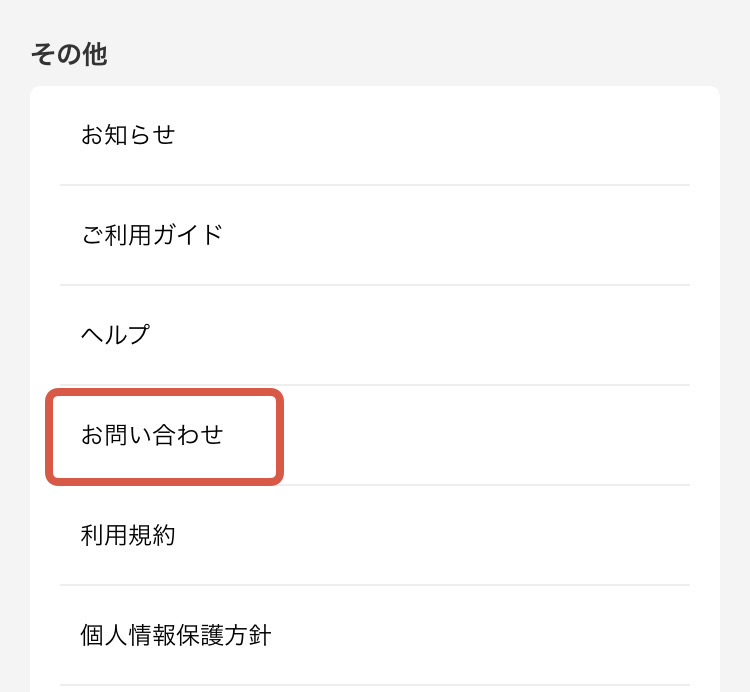Viewport: 750px width, 692px height.
Task: Select the red-outlined お問い合わせ box
Action: coord(165,437)
